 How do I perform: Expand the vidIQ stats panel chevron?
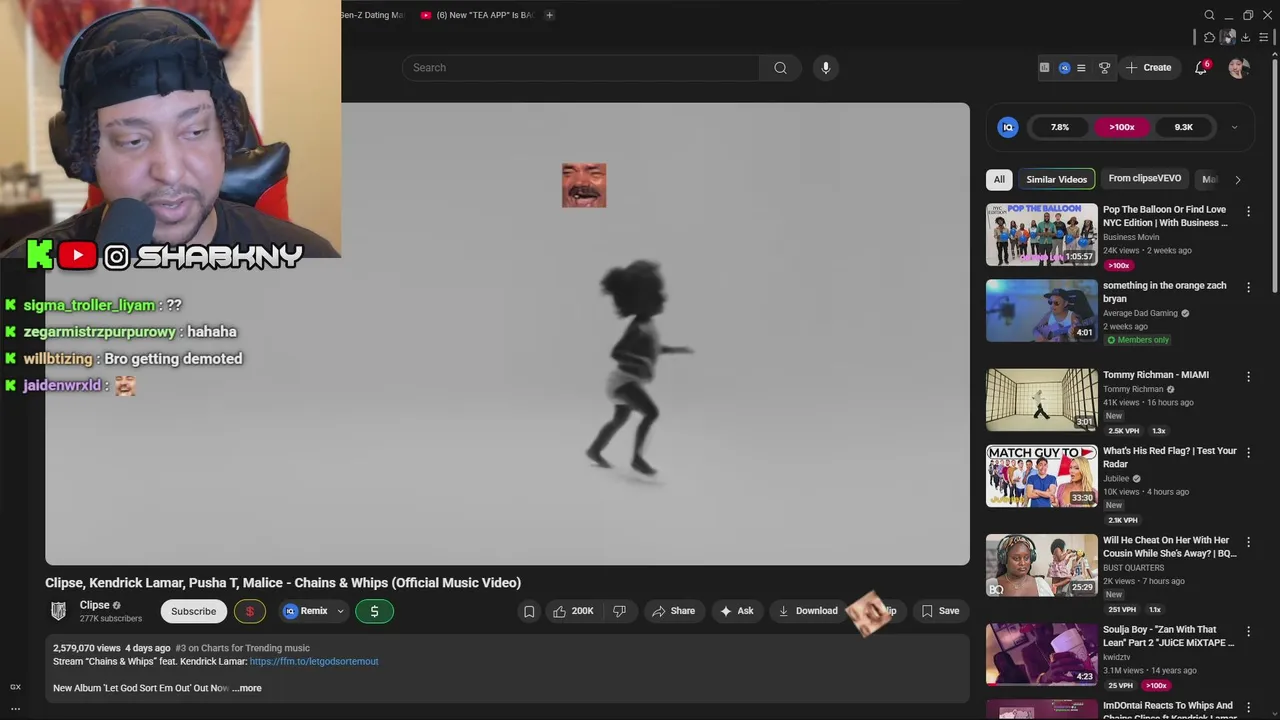(x=1234, y=127)
